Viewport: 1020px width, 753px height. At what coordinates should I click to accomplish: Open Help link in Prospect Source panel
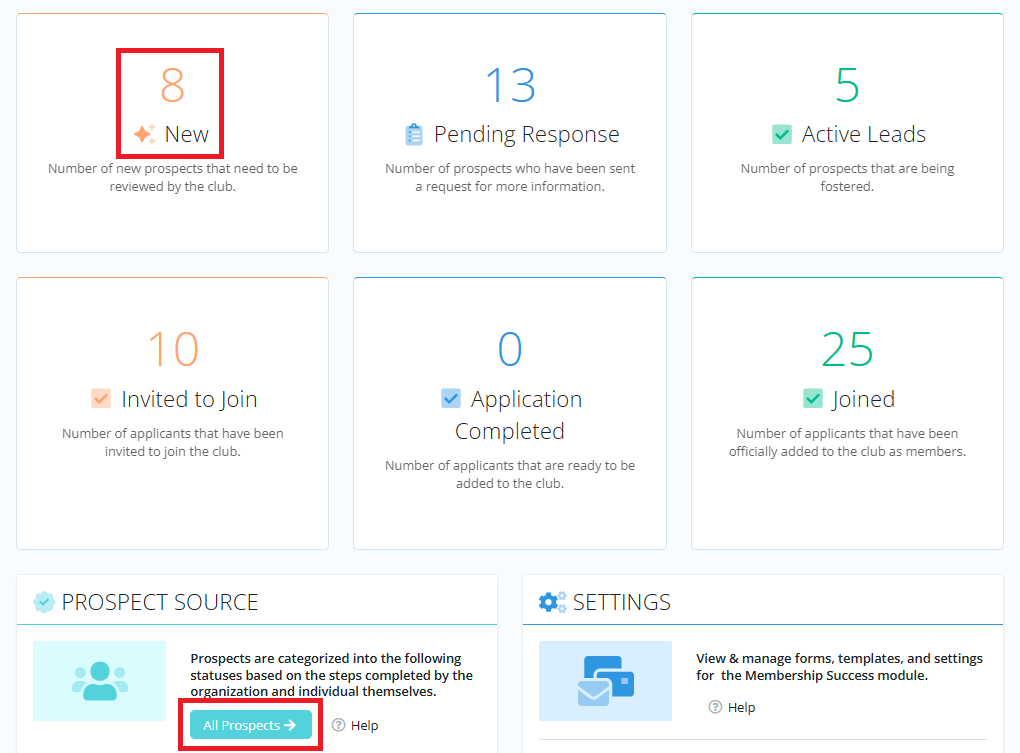pyautogui.click(x=355, y=725)
